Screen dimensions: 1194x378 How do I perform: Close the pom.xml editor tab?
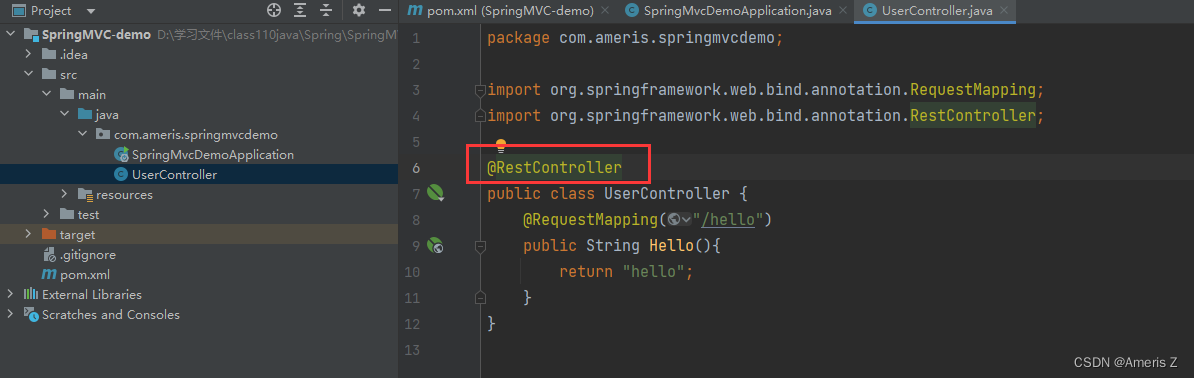click(x=605, y=11)
